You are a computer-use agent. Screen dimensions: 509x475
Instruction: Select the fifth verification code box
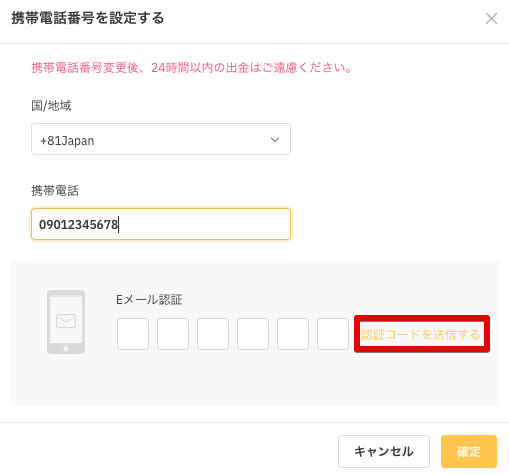(293, 334)
